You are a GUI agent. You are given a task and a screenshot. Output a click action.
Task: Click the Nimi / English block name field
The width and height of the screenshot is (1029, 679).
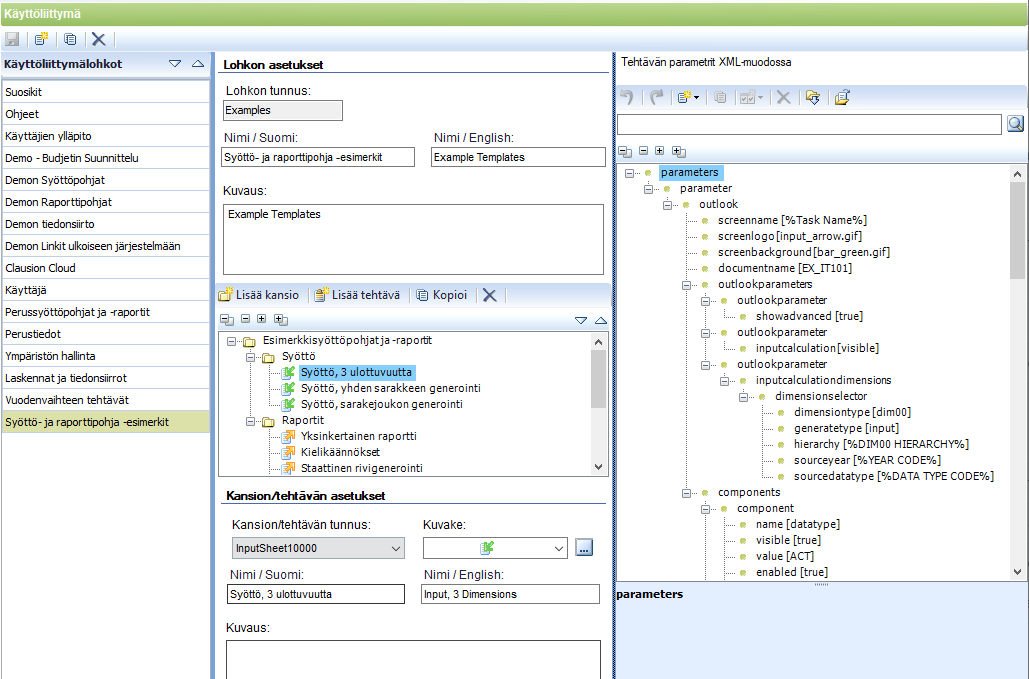coord(518,157)
